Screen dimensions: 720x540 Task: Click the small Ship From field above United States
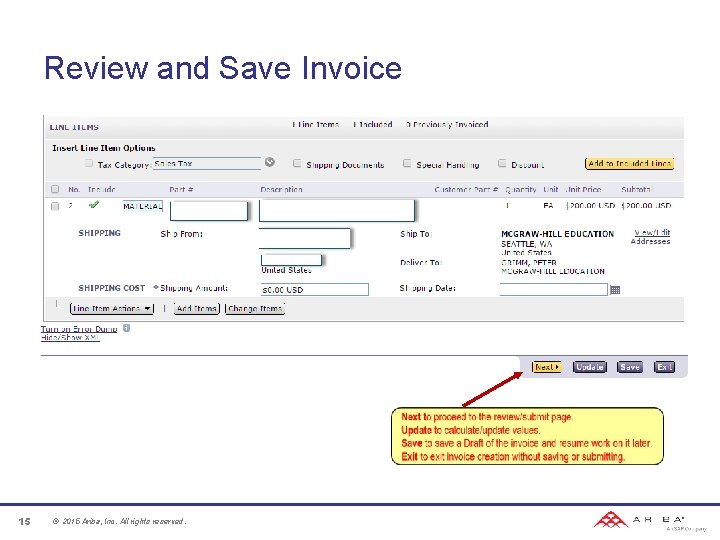291,260
